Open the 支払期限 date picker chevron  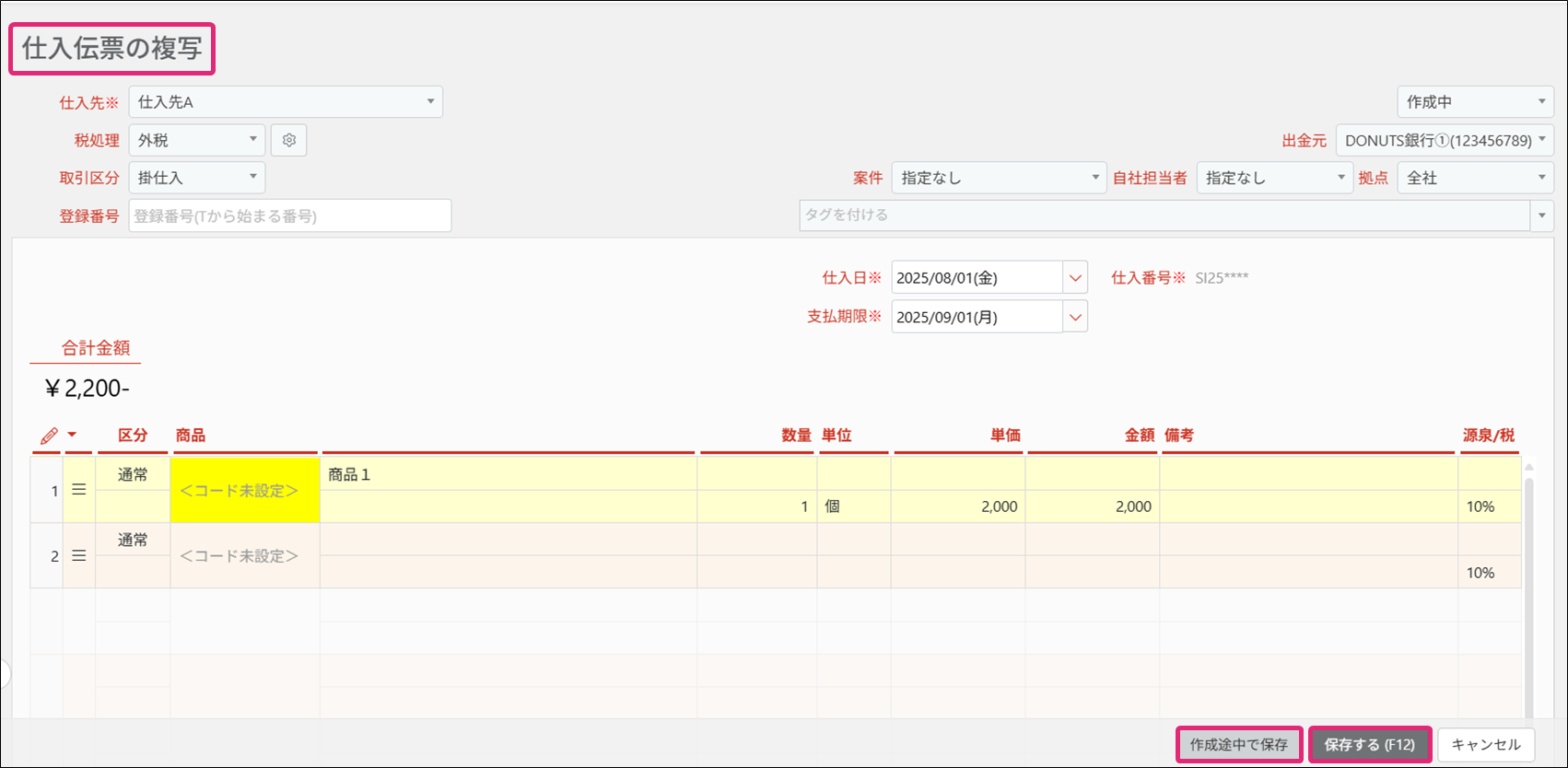point(1075,317)
